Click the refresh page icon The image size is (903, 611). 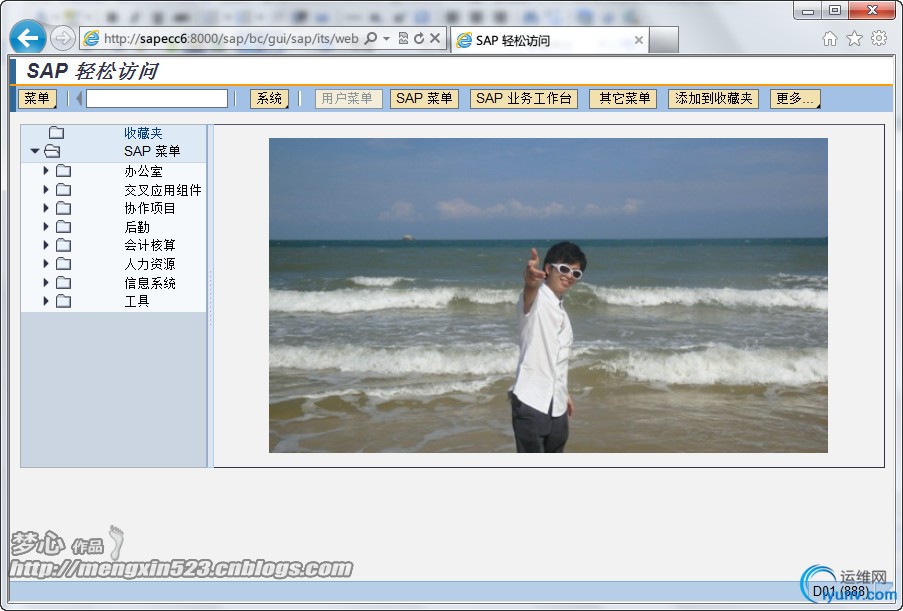point(419,39)
